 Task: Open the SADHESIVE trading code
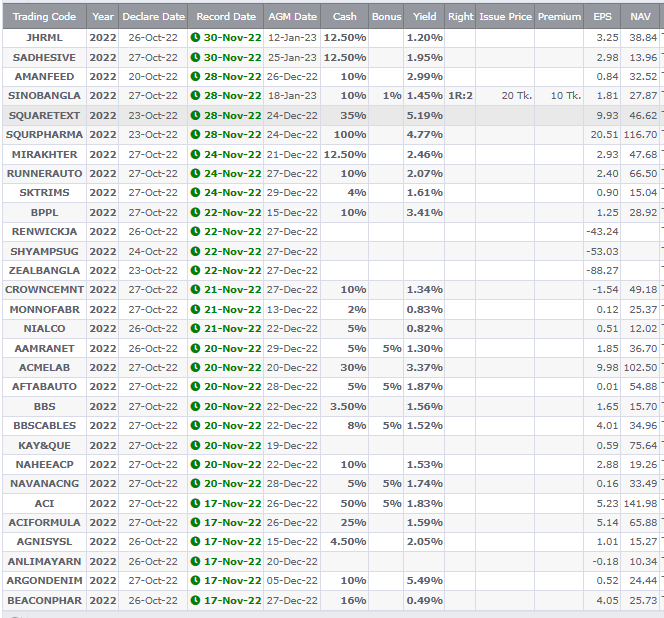(x=44, y=57)
